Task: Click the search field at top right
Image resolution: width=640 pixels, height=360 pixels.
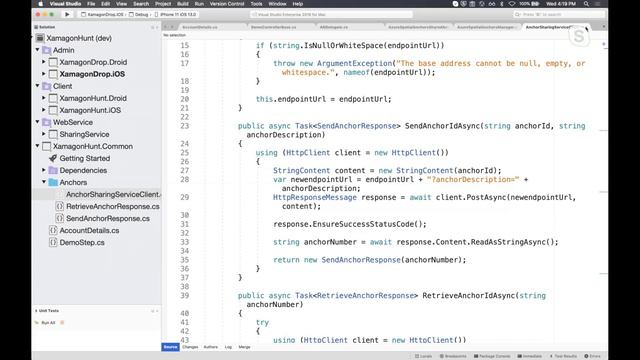Action: tap(559, 14)
